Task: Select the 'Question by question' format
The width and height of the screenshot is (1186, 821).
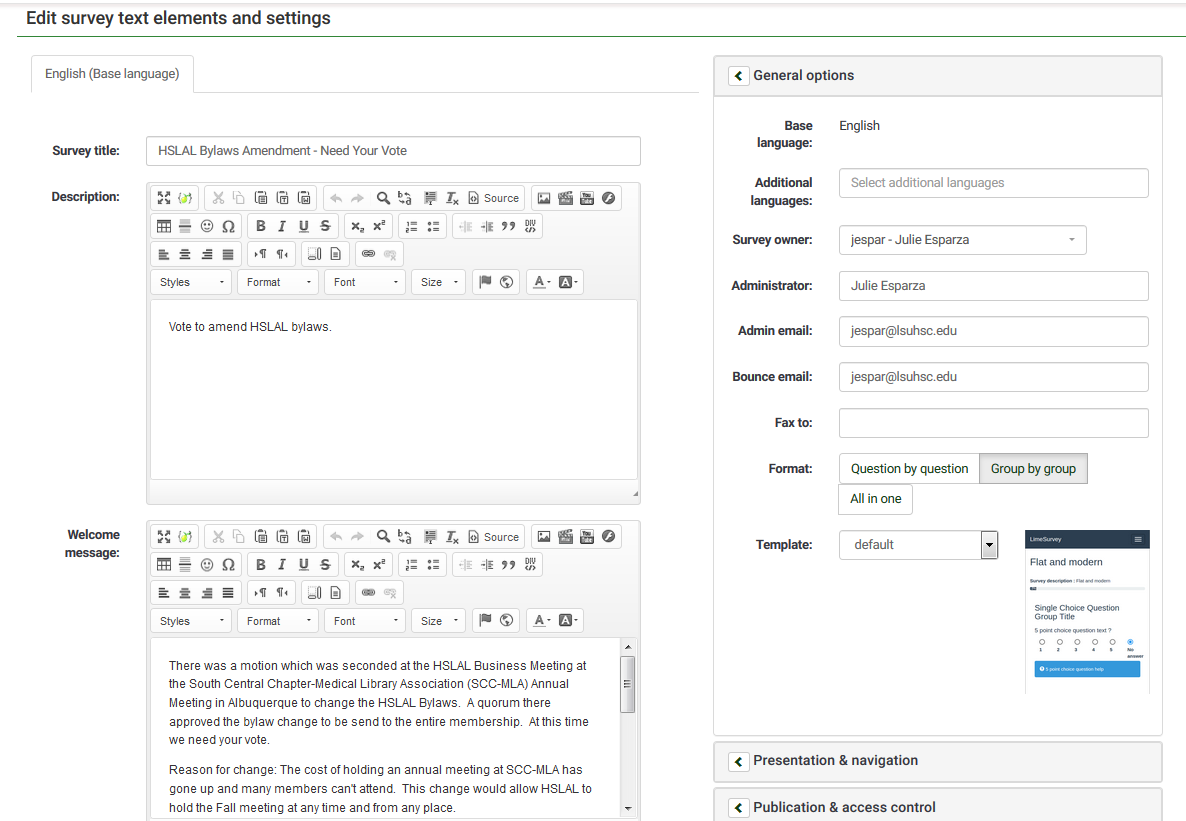Action: point(908,469)
